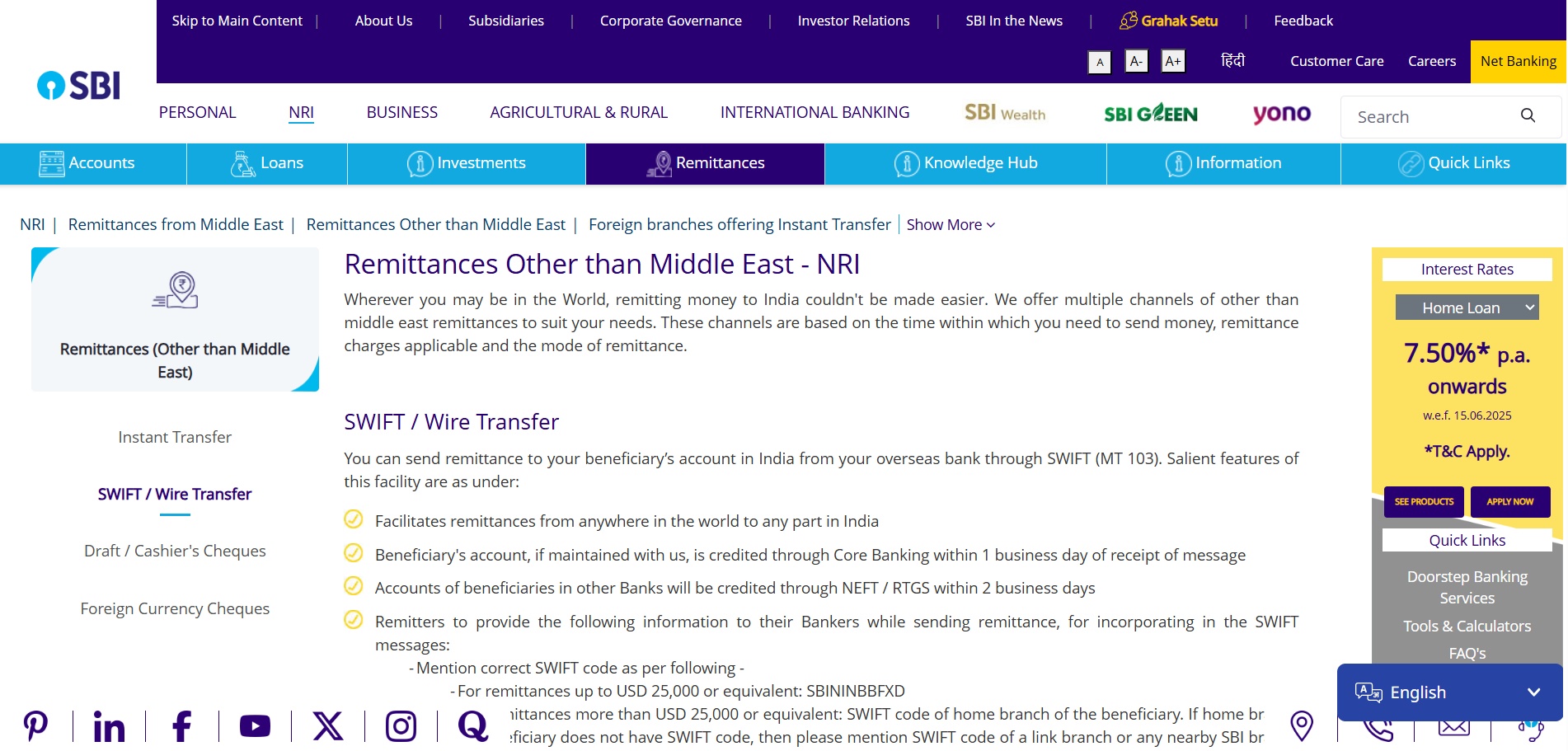Click the A+ font size increase control

pos(1173,61)
